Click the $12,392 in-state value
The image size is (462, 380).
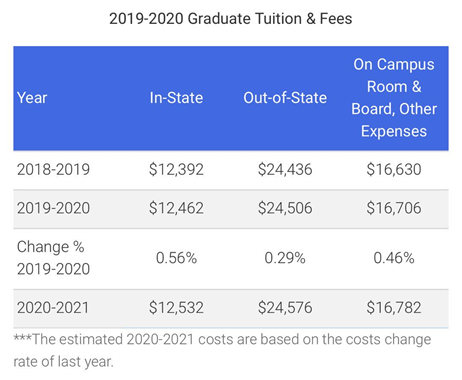[176, 169]
